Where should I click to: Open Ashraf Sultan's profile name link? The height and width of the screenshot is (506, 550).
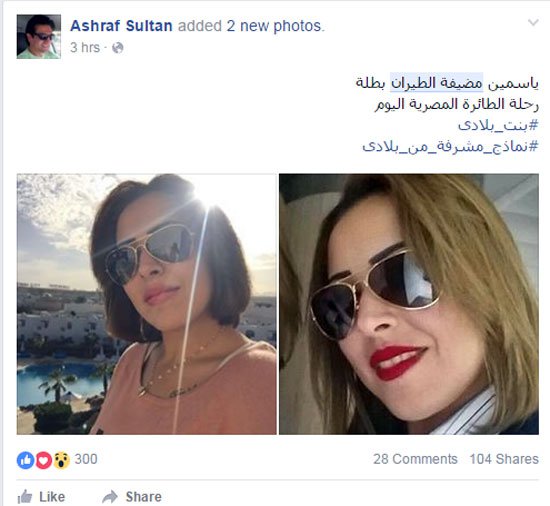121,26
